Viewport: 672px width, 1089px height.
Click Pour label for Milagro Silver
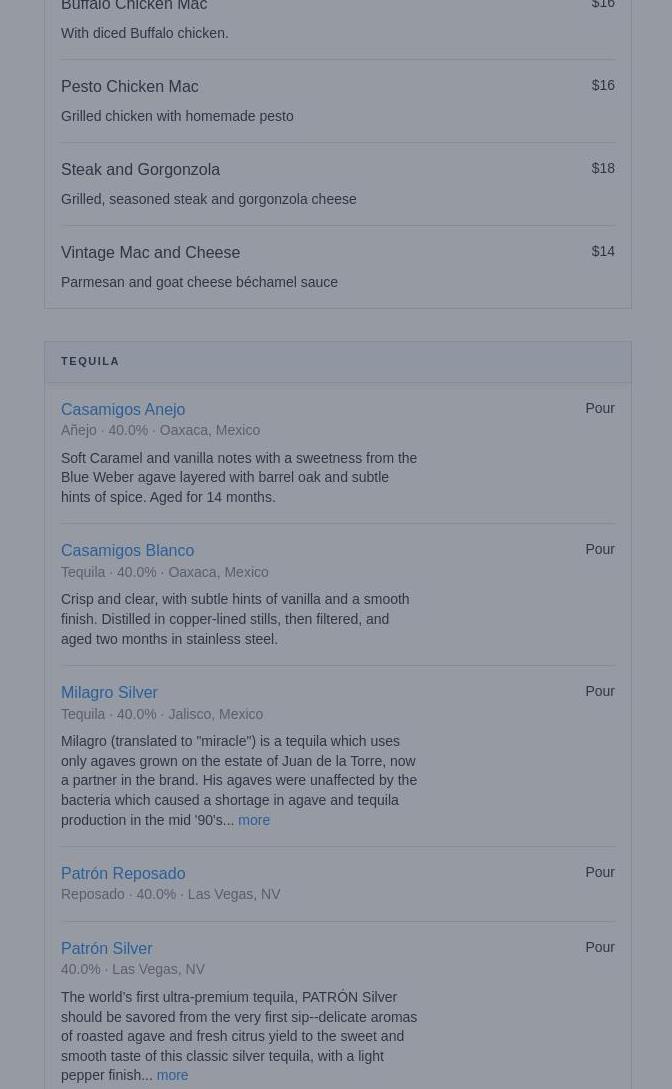pyautogui.click(x=600, y=691)
